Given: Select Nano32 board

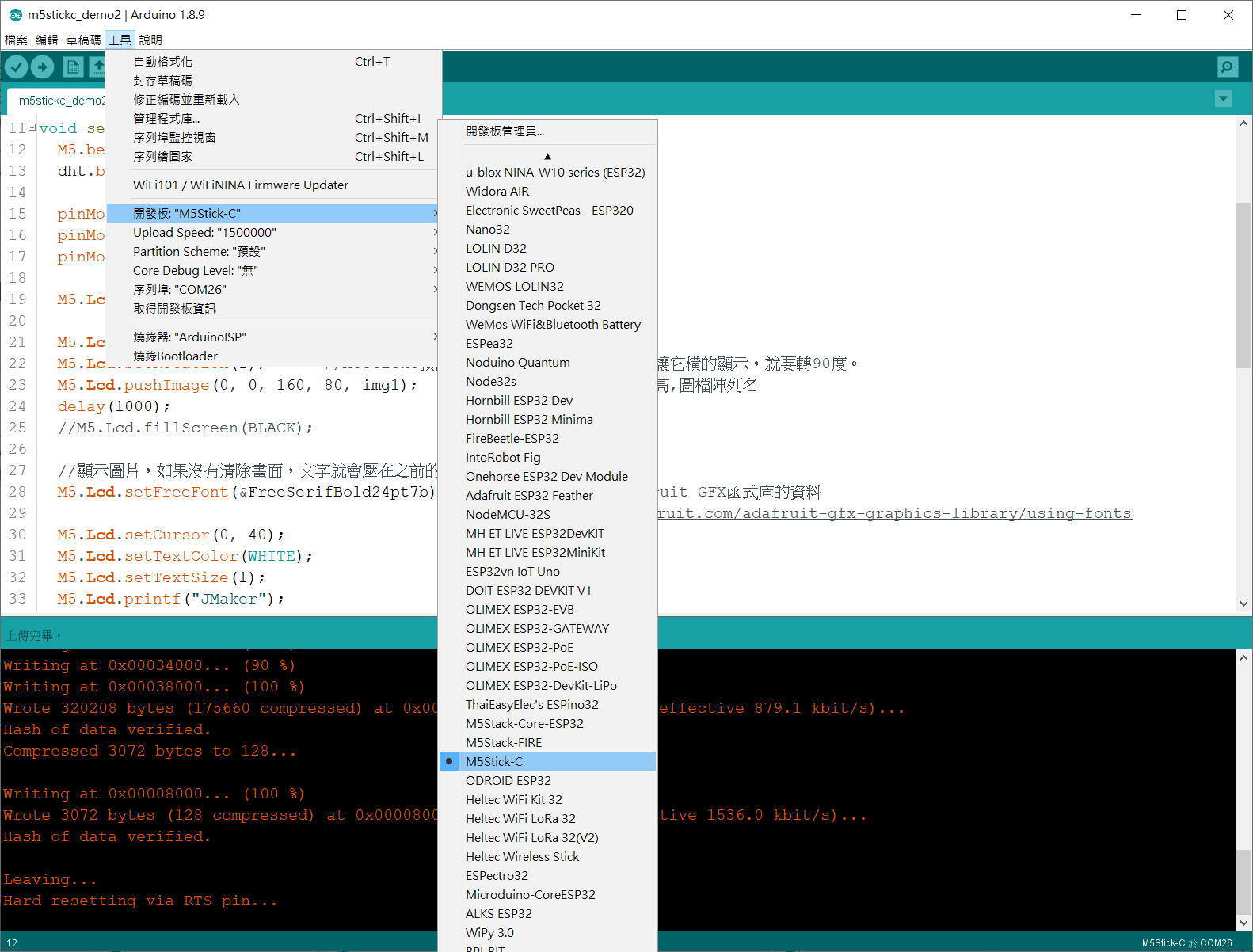Looking at the screenshot, I should (x=547, y=229).
